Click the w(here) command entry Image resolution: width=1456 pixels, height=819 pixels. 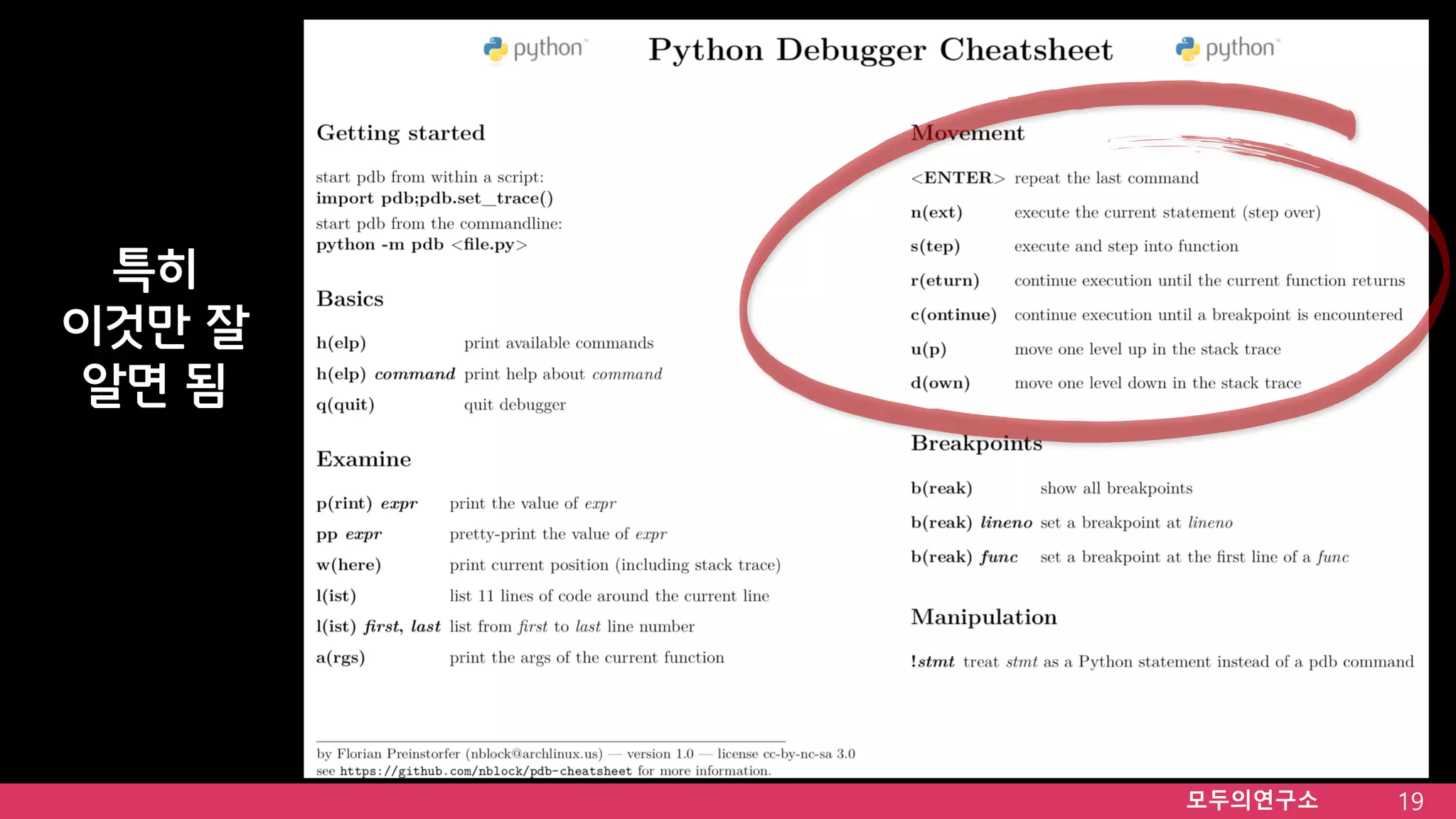click(x=348, y=565)
